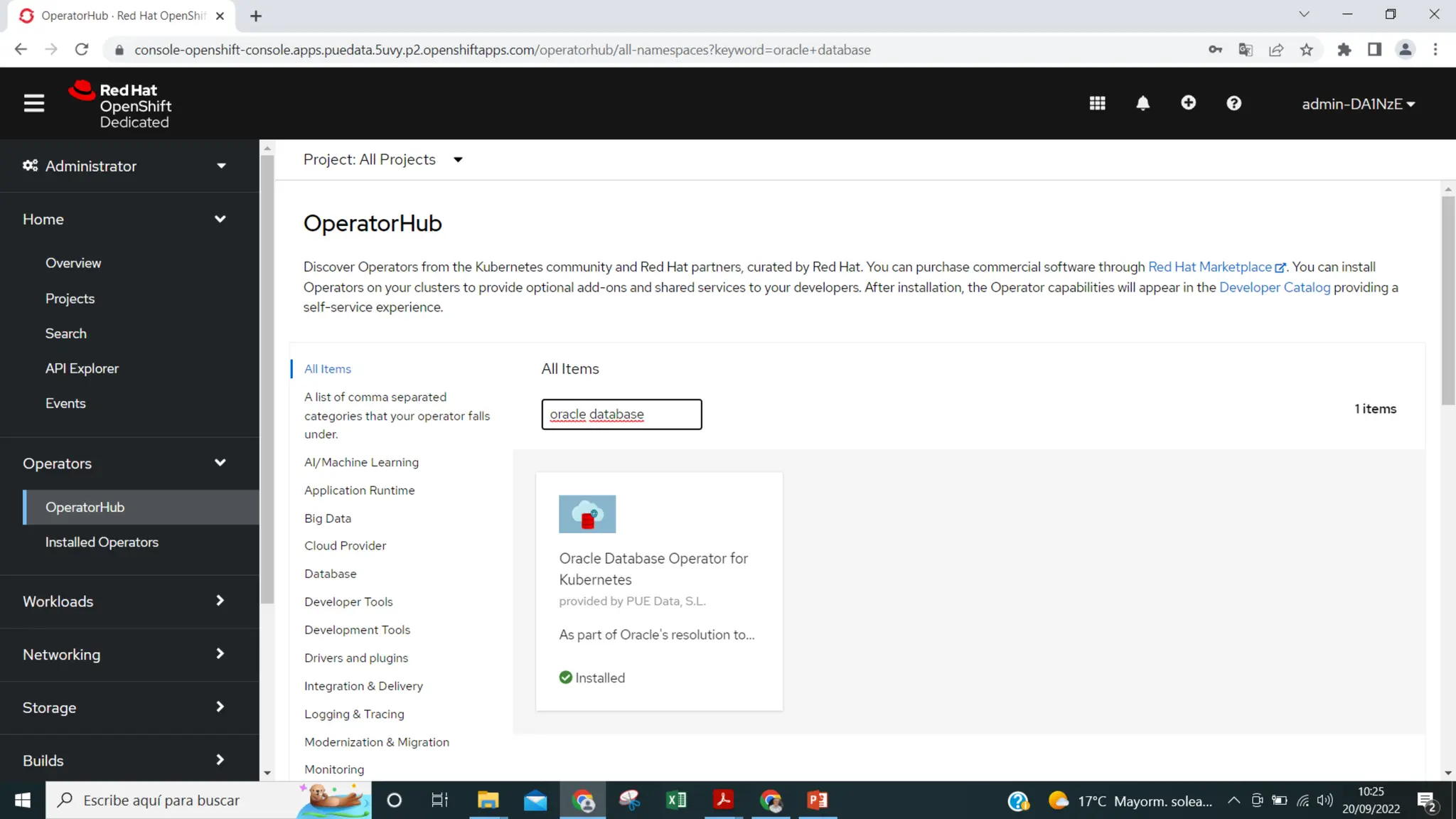Follow the Developer Catalog link
This screenshot has height=819, width=1456.
point(1274,287)
